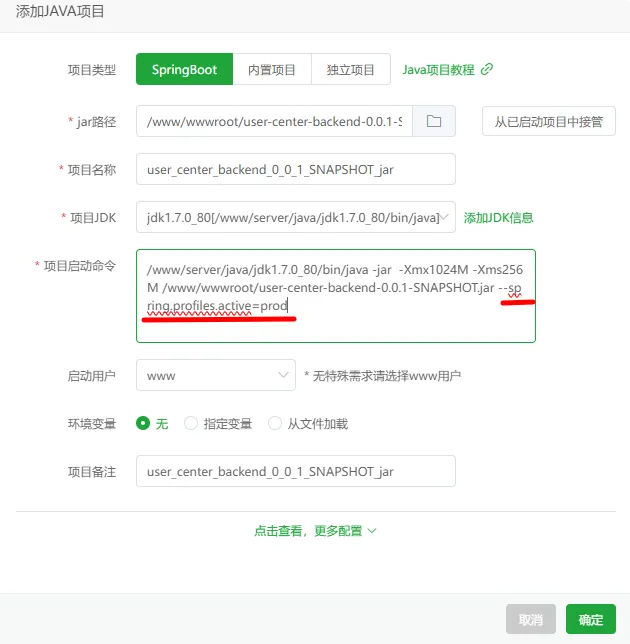The image size is (630, 644).
Task: Open the Java项目教程 tutorial link
Action: click(x=438, y=69)
